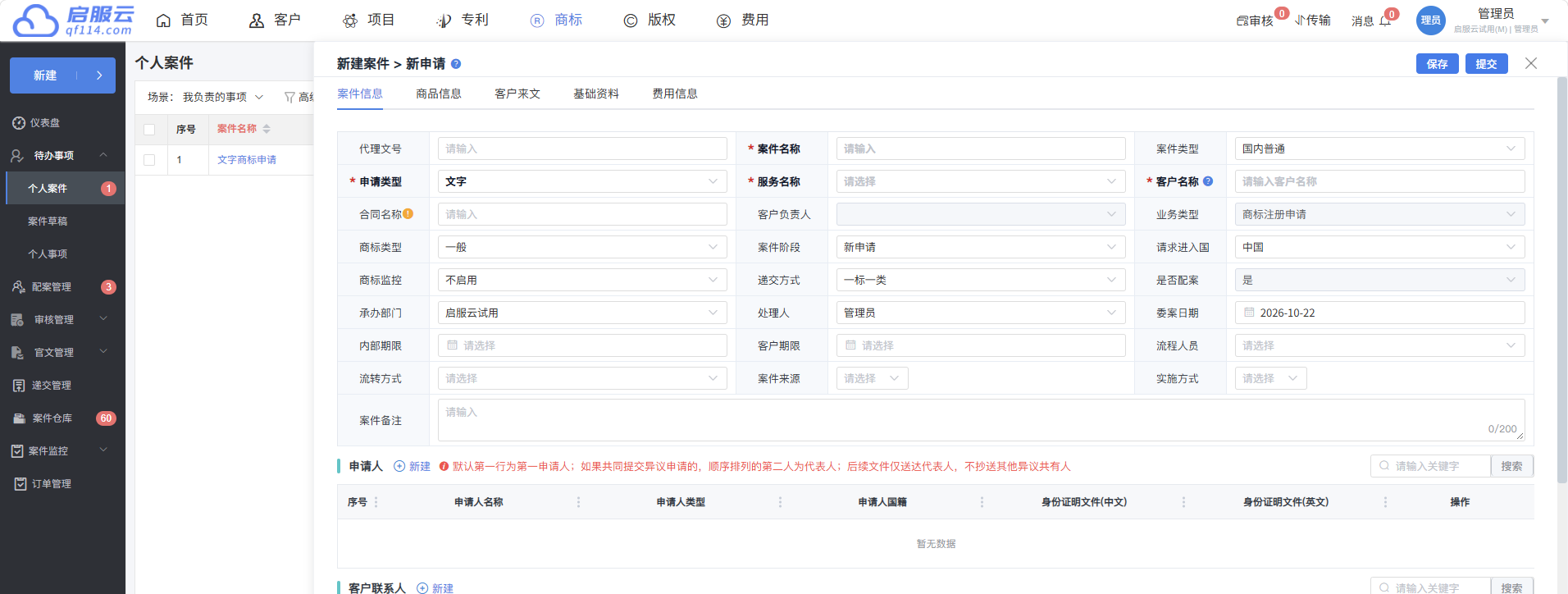Screen dimensions: 1568x594
Task: Open the 案件类型 dropdown
Action: 1379,148
